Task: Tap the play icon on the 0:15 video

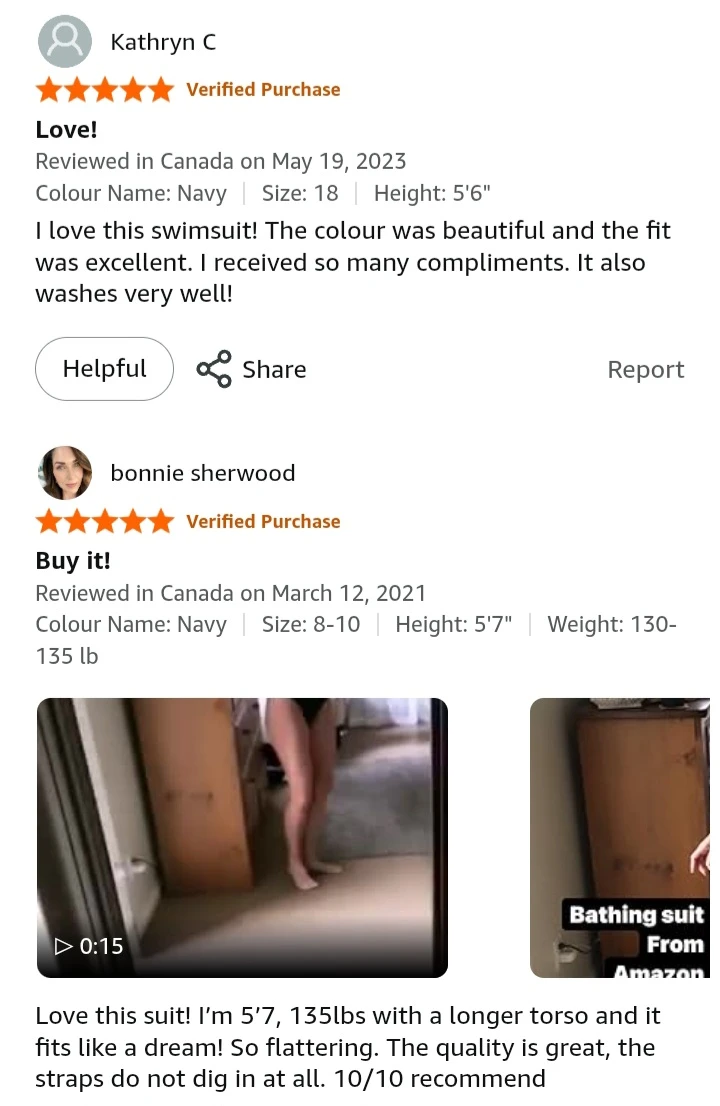Action: [x=63, y=946]
